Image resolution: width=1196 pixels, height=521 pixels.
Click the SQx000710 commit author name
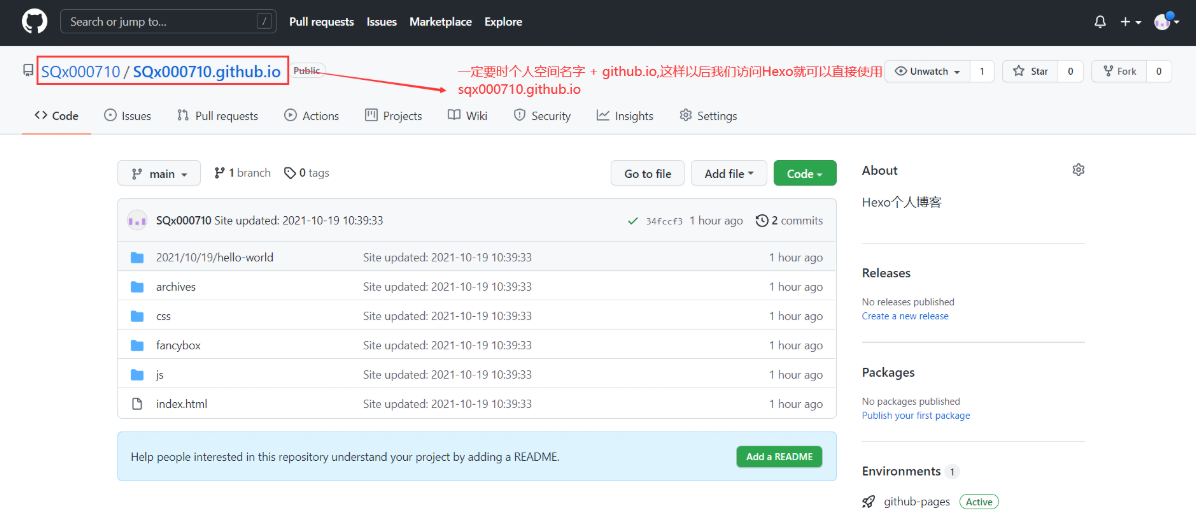click(183, 220)
